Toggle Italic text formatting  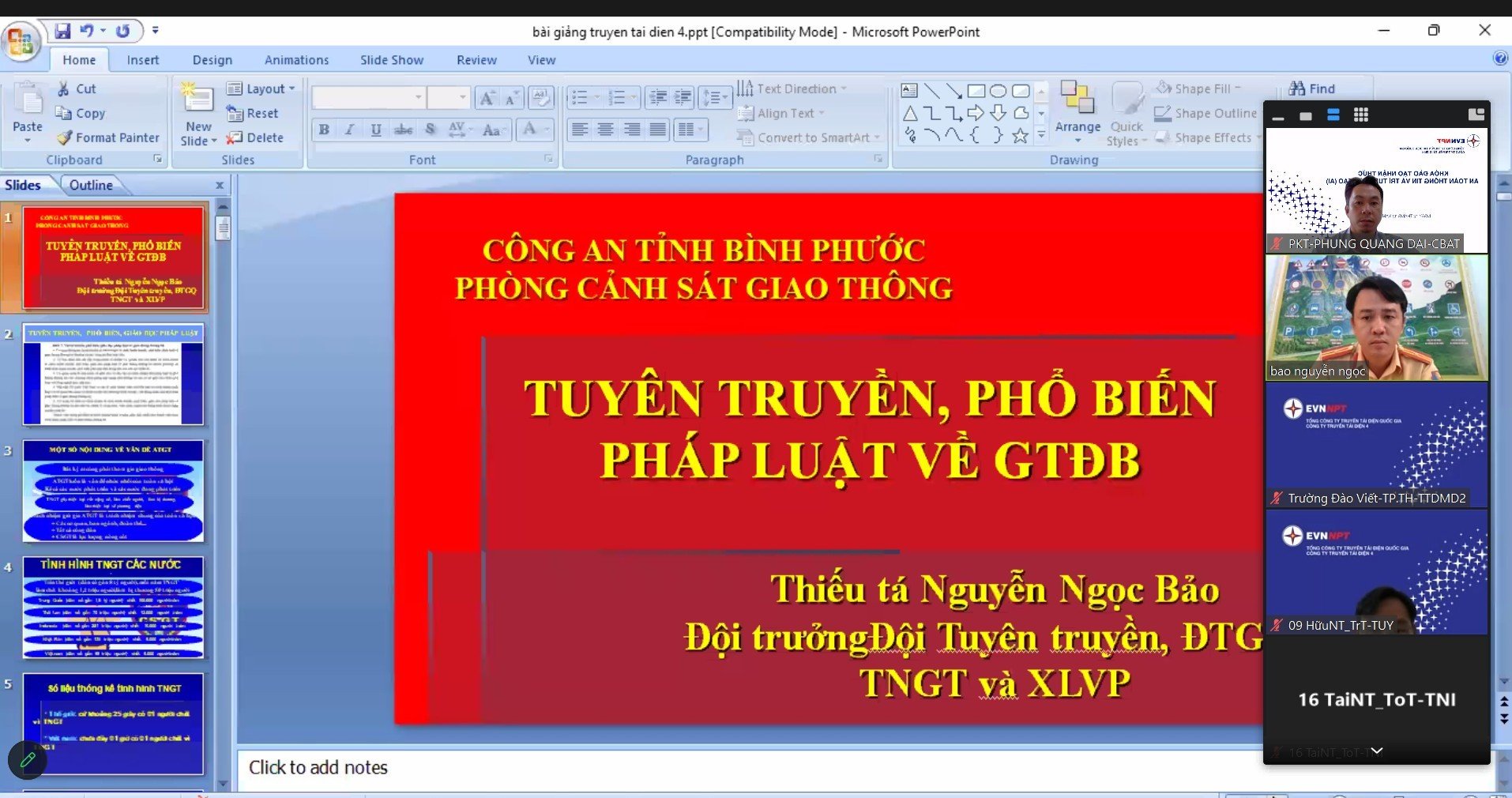point(350,130)
